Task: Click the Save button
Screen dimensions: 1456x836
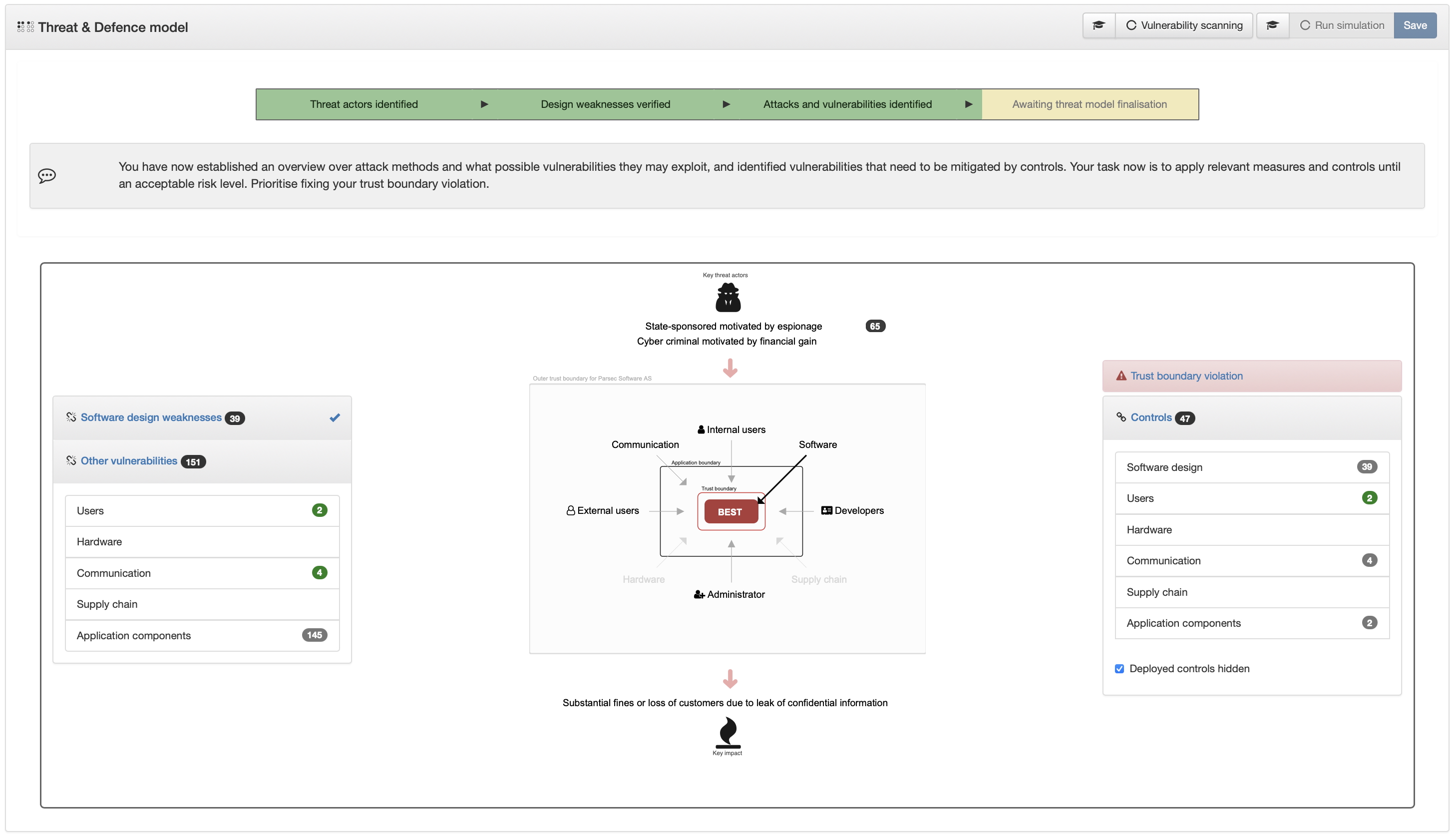Action: point(1415,25)
